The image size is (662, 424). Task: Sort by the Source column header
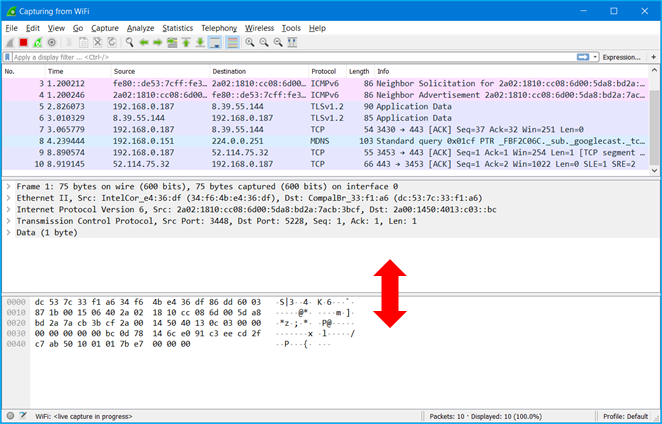[160, 71]
